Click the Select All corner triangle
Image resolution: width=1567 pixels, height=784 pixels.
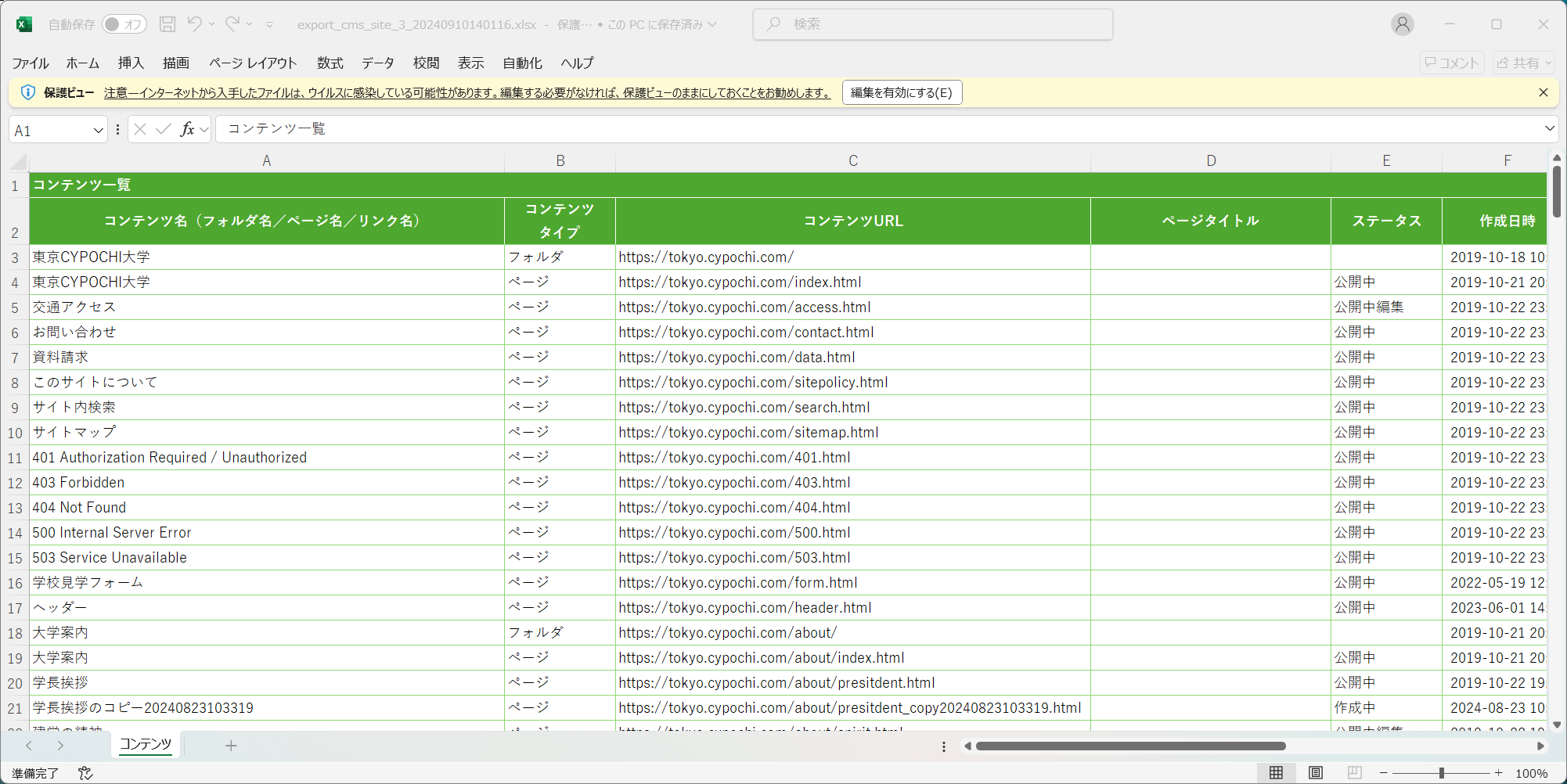[x=19, y=162]
